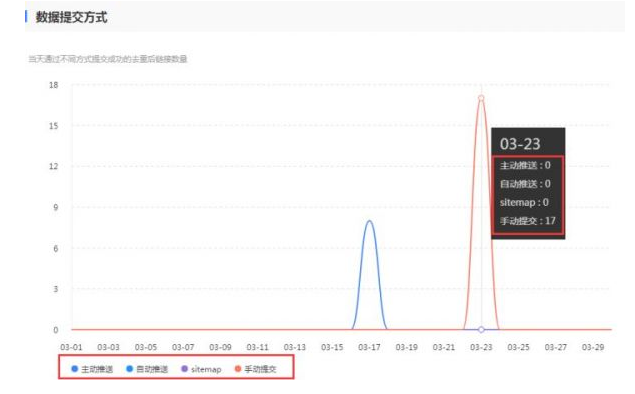Select the 03-23 tooltip date header
This screenshot has width=635, height=394.
pyautogui.click(x=520, y=144)
